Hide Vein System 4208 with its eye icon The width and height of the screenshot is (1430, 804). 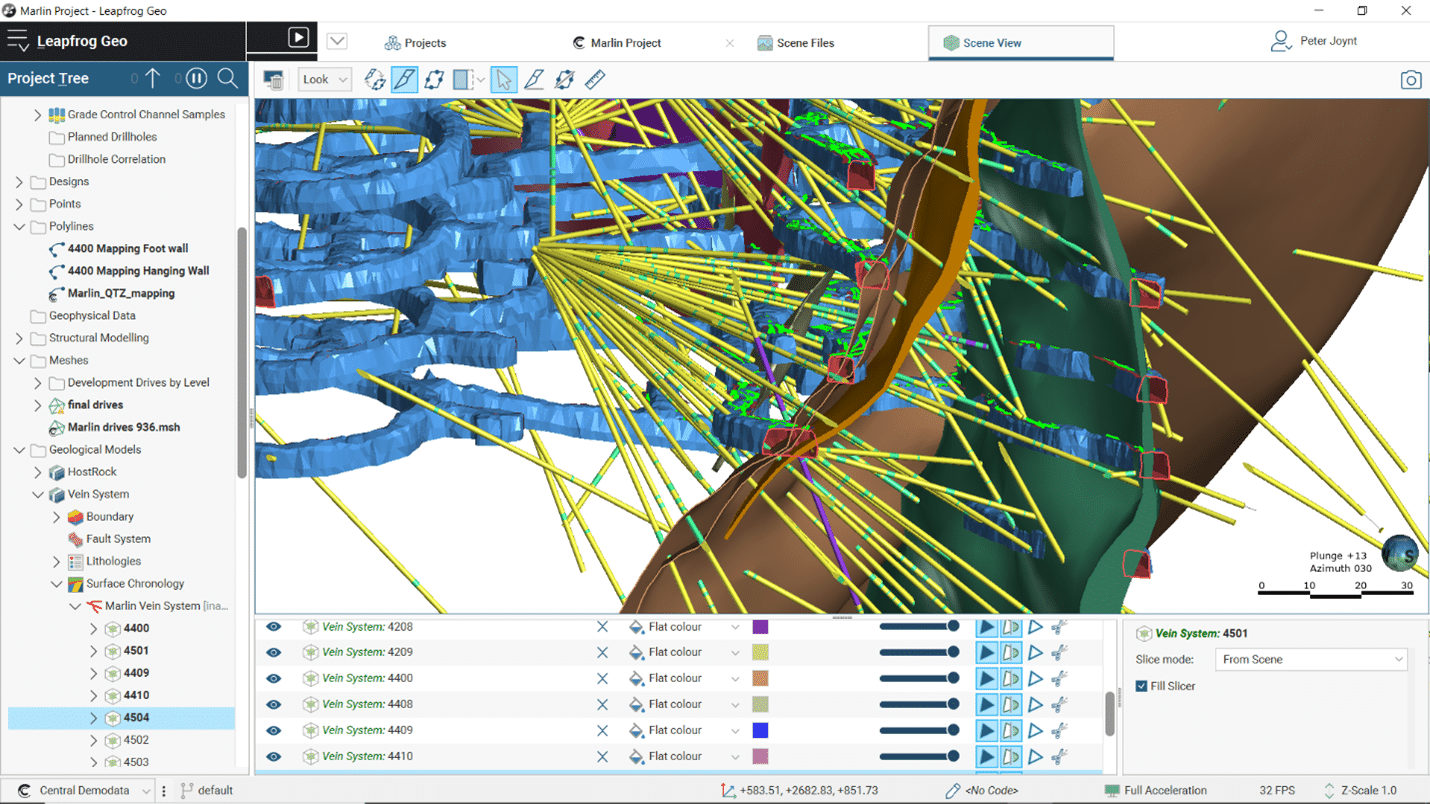tap(273, 627)
